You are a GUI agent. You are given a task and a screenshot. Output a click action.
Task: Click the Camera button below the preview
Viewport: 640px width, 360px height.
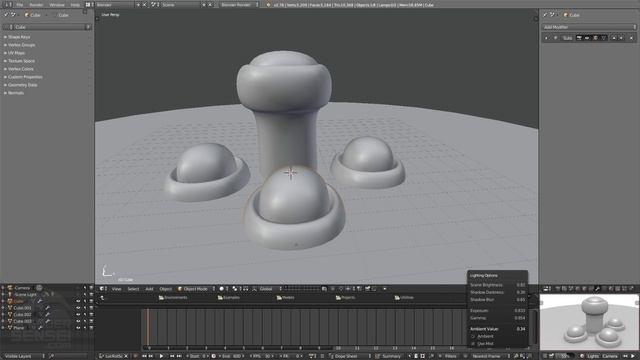click(x=610, y=356)
